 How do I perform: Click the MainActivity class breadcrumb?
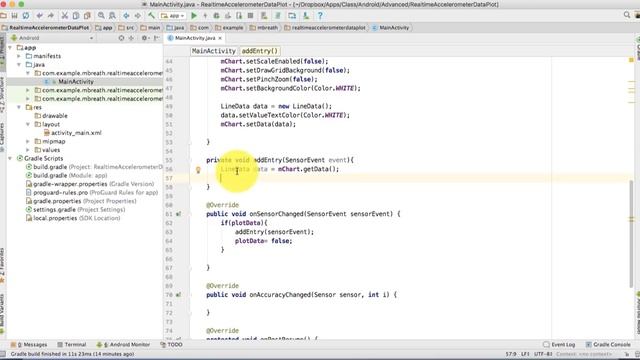tap(391, 28)
